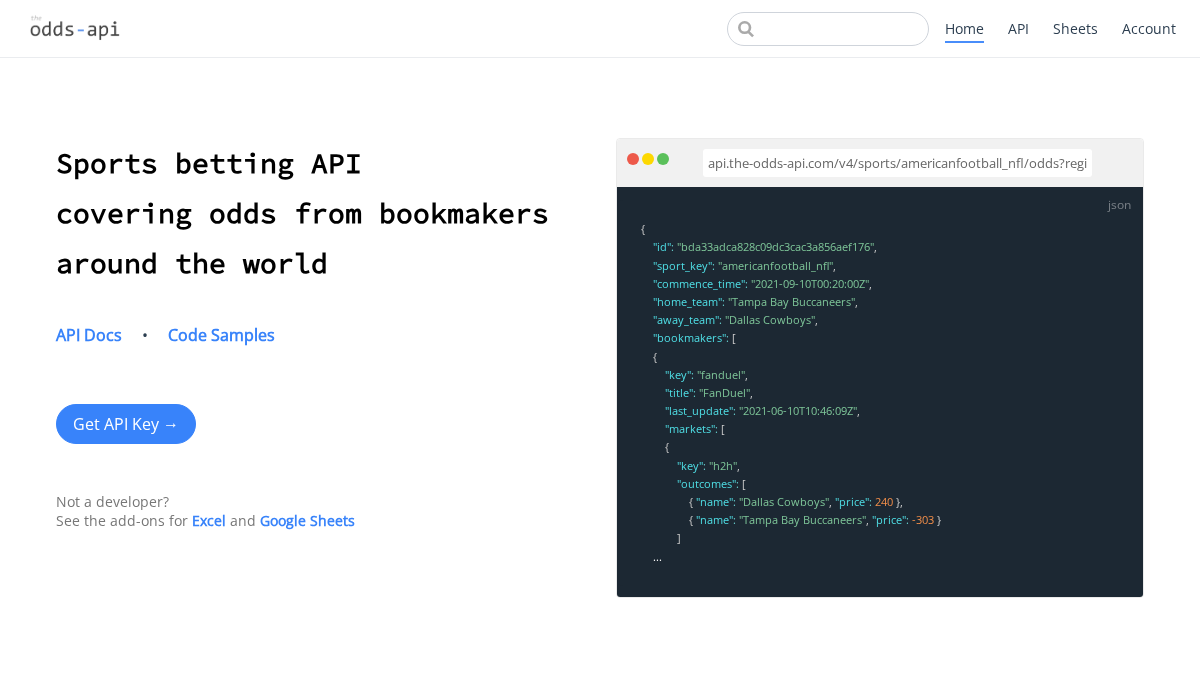1200x675 pixels.
Task: Click the yellow window dot
Action: click(x=648, y=159)
